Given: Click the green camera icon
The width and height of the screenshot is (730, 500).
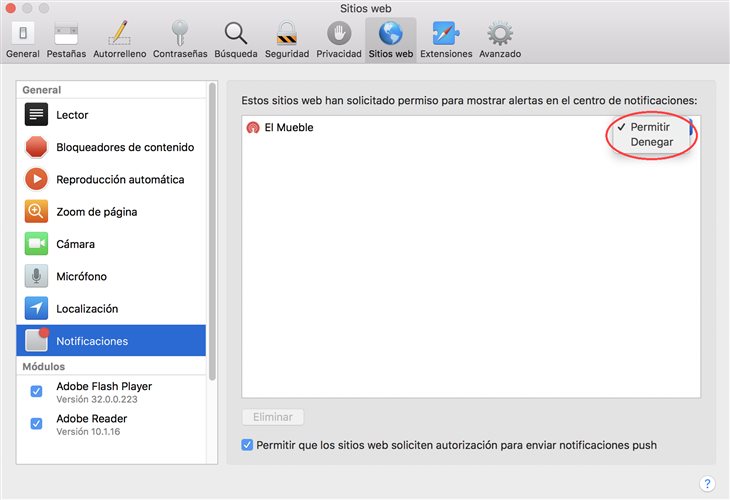Looking at the screenshot, I should [x=36, y=244].
